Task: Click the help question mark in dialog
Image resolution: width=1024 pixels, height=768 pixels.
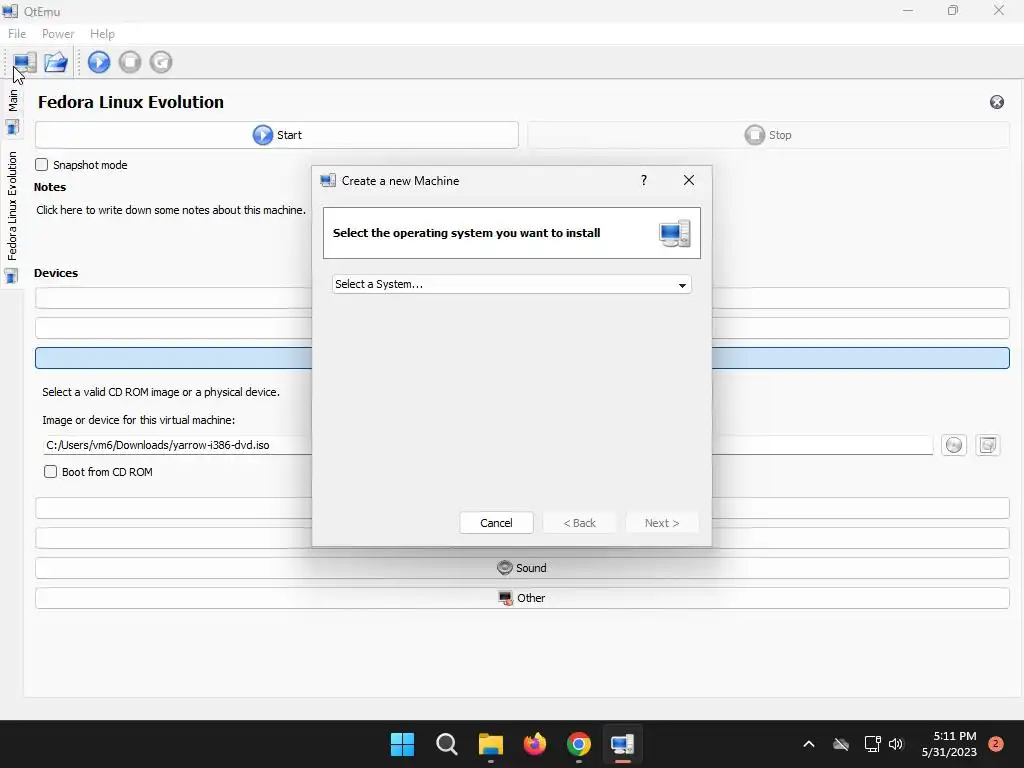Action: (x=644, y=180)
